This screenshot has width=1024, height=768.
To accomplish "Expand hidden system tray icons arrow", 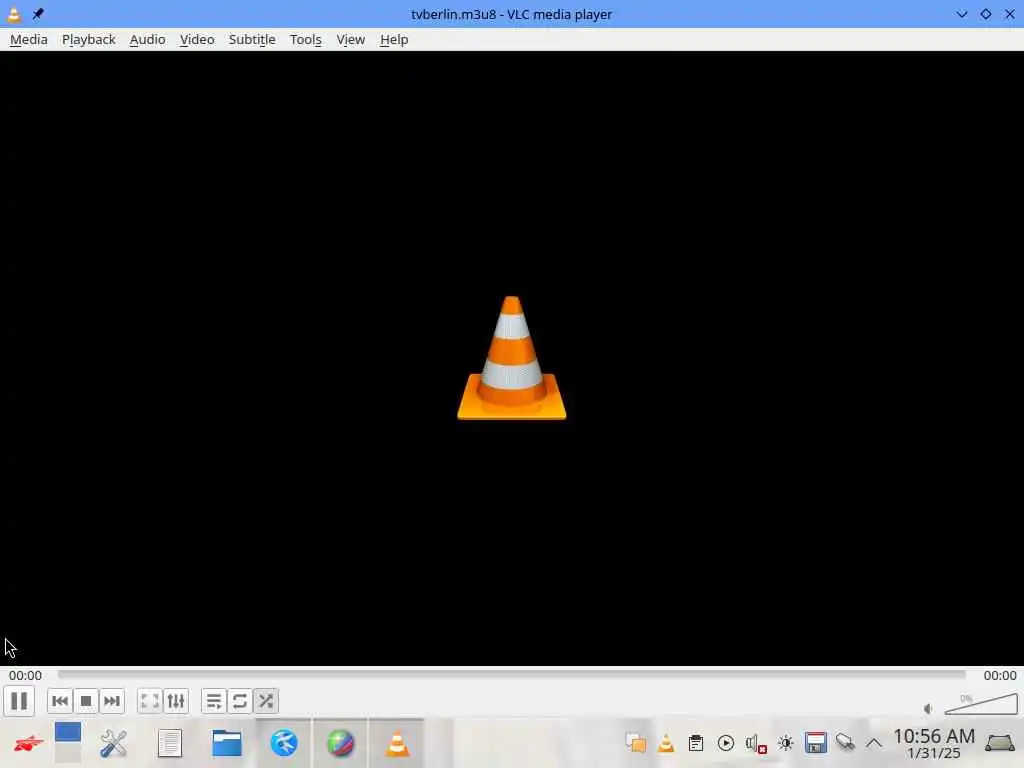I will pos(874,743).
